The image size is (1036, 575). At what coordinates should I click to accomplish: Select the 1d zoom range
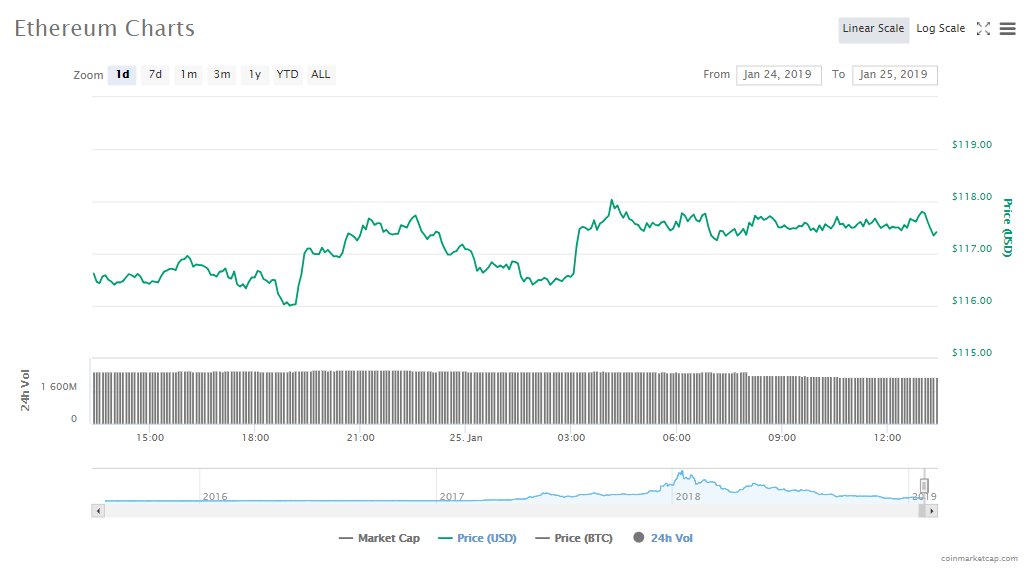pos(122,75)
